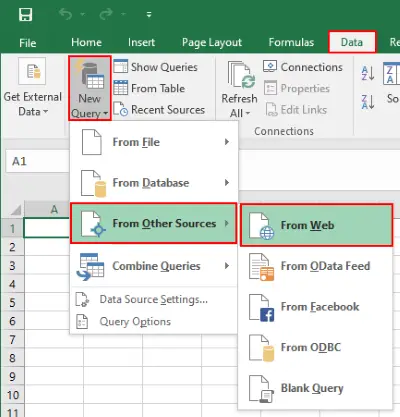Click the From Web globe icon
400x417 pixels.
262,226
